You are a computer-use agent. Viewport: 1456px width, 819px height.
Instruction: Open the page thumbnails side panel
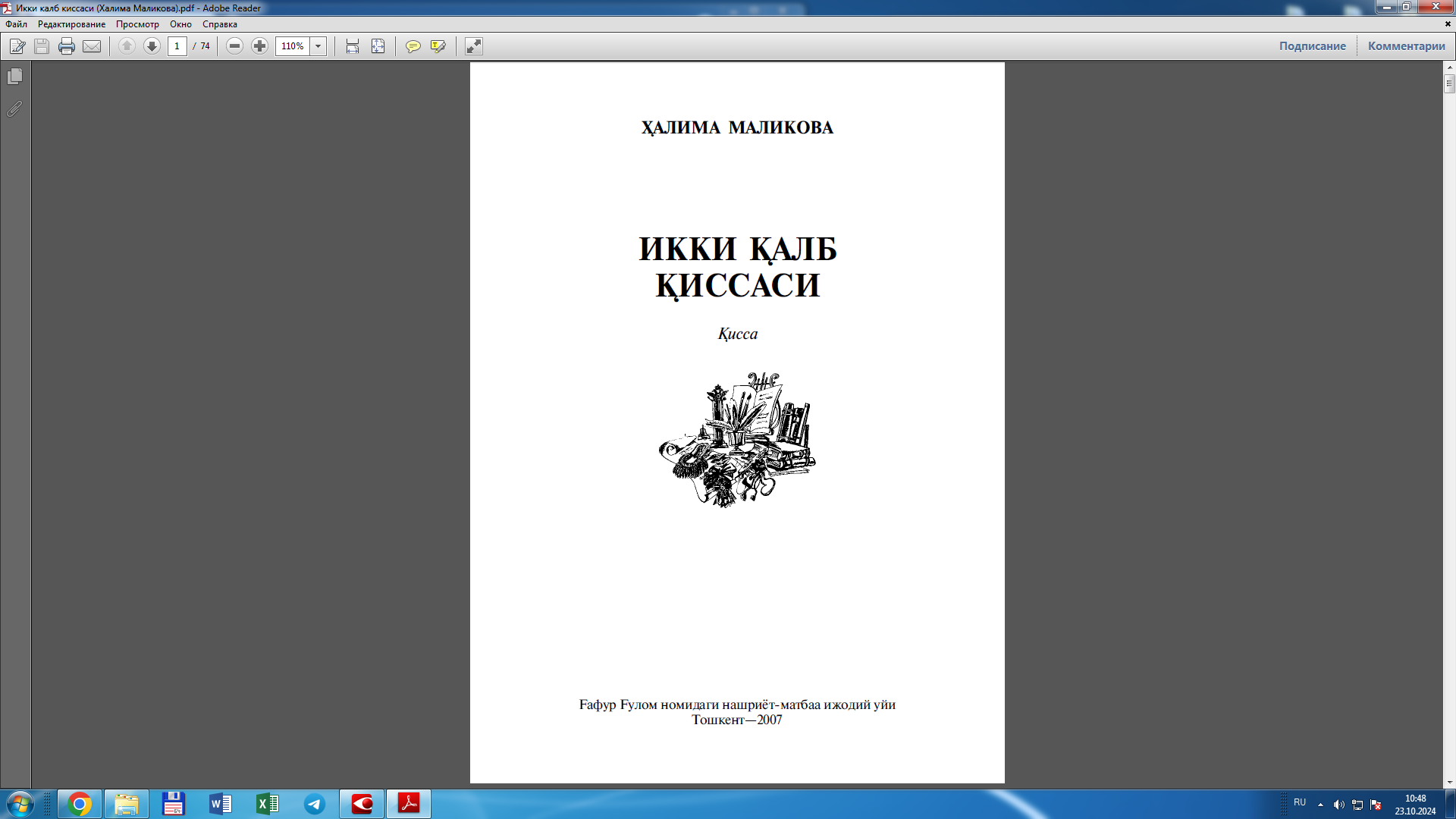14,77
